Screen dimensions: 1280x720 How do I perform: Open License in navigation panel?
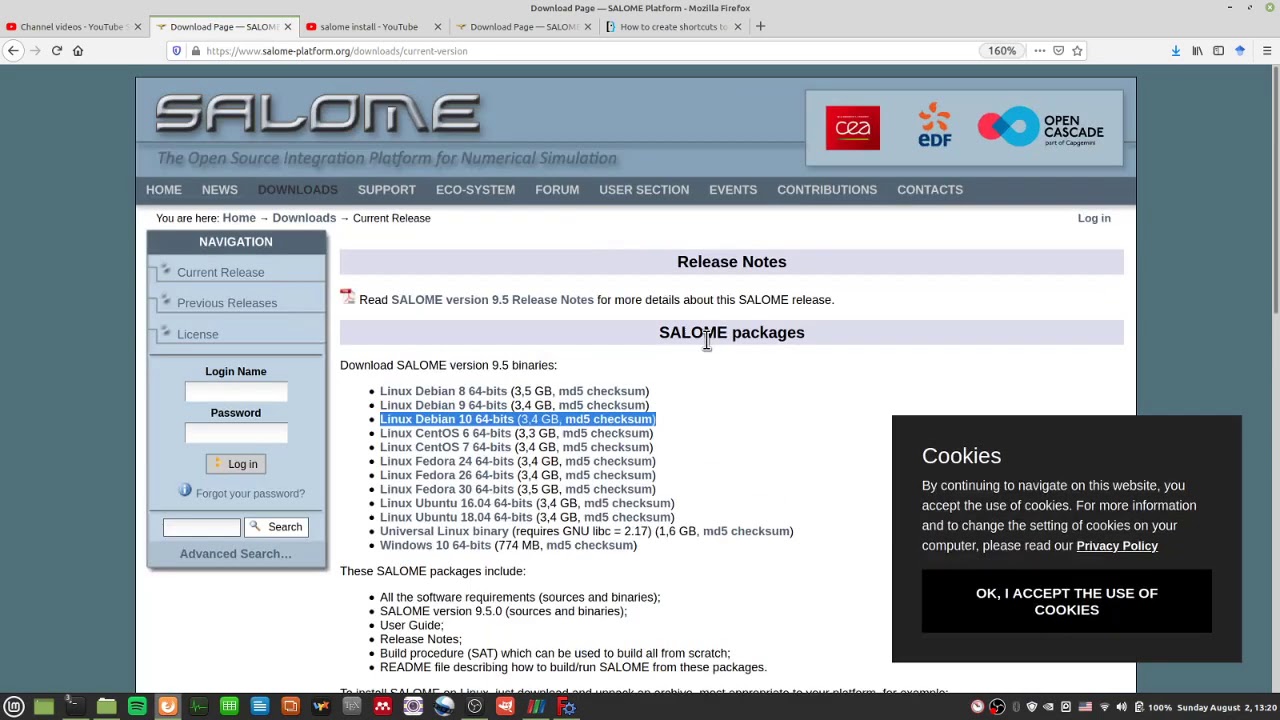tap(197, 335)
